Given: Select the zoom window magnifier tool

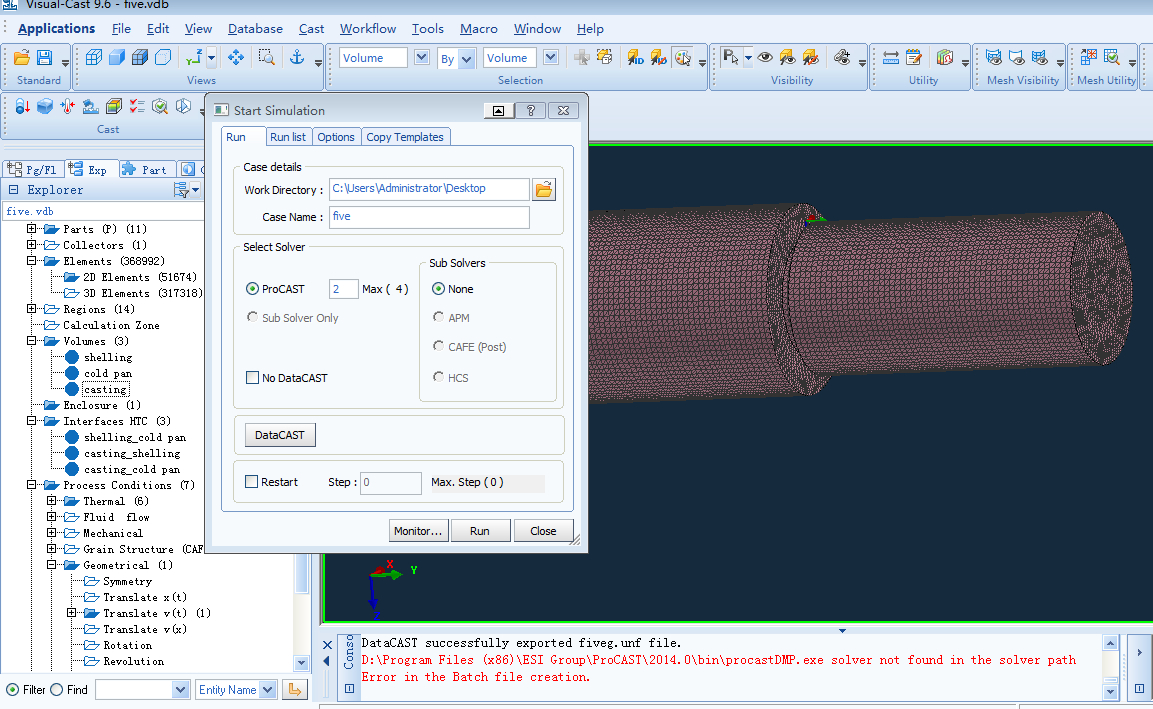Looking at the screenshot, I should [x=266, y=58].
